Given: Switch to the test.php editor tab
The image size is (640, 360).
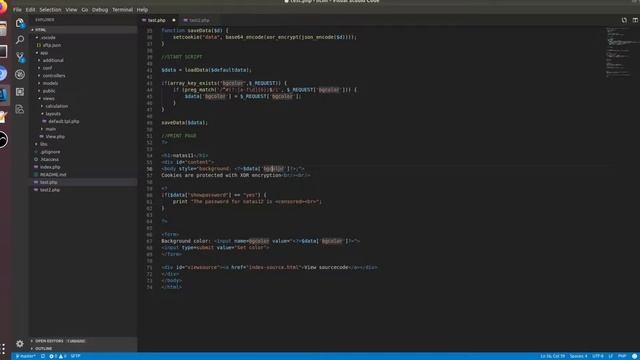Looking at the screenshot, I should [x=156, y=20].
